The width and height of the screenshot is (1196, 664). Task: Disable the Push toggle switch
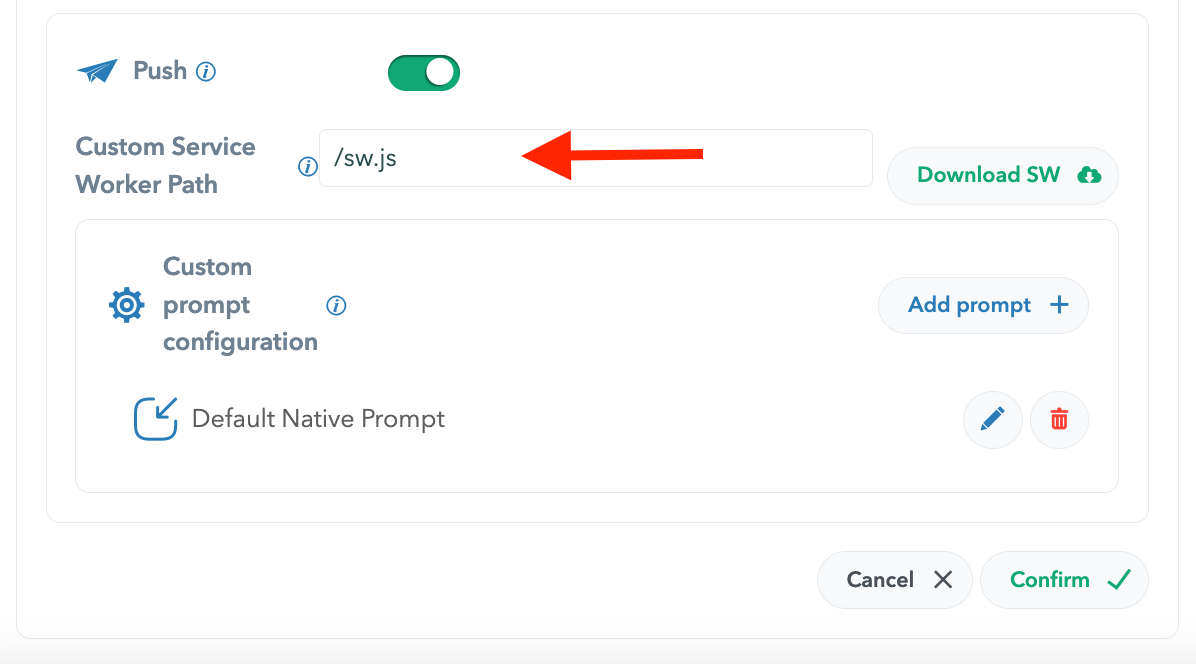424,73
